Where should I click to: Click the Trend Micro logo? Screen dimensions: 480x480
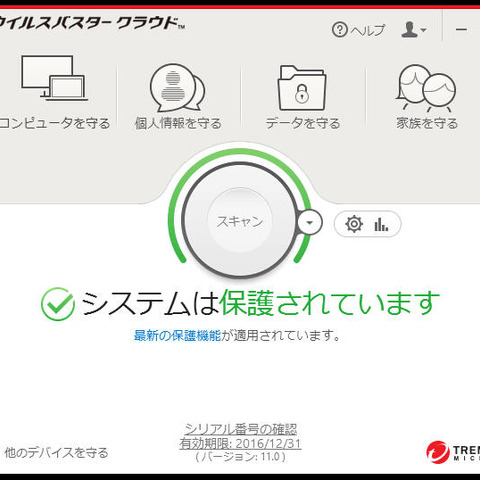click(453, 452)
